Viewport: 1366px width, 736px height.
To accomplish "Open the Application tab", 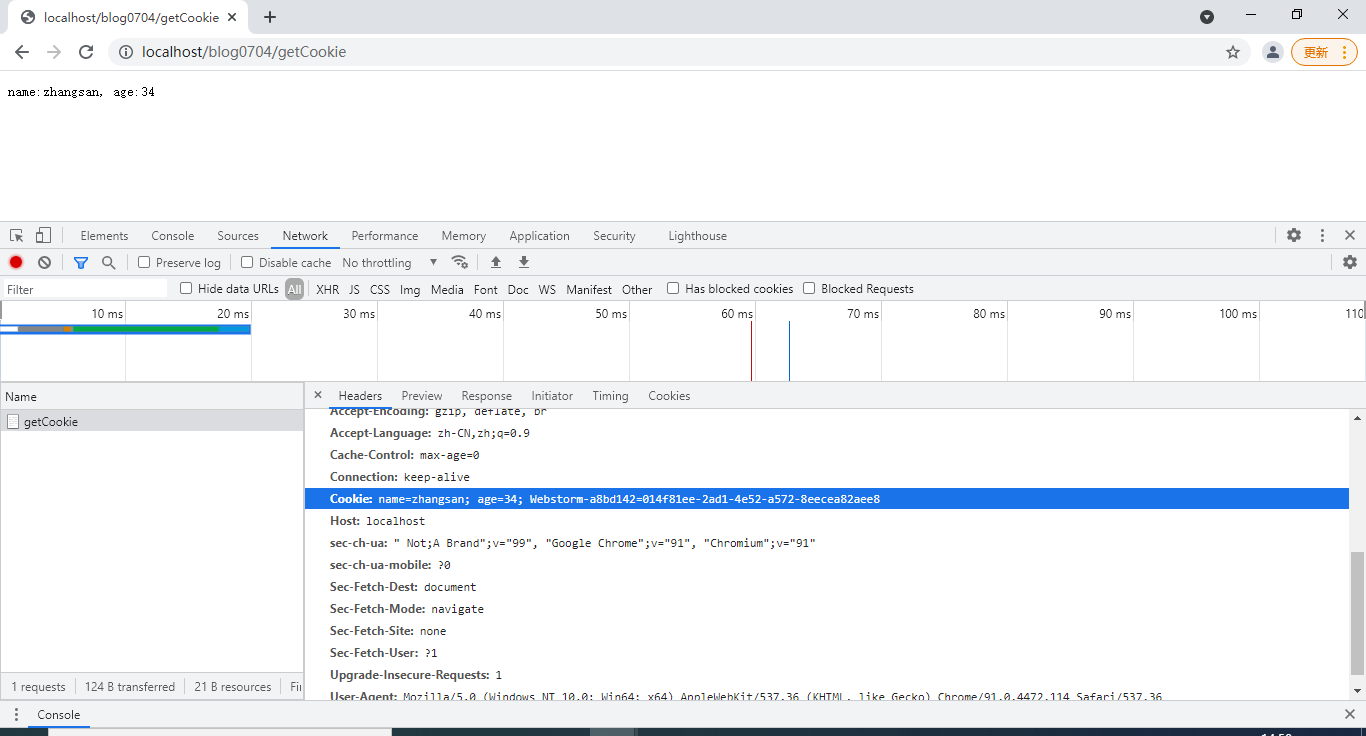I will (x=539, y=236).
